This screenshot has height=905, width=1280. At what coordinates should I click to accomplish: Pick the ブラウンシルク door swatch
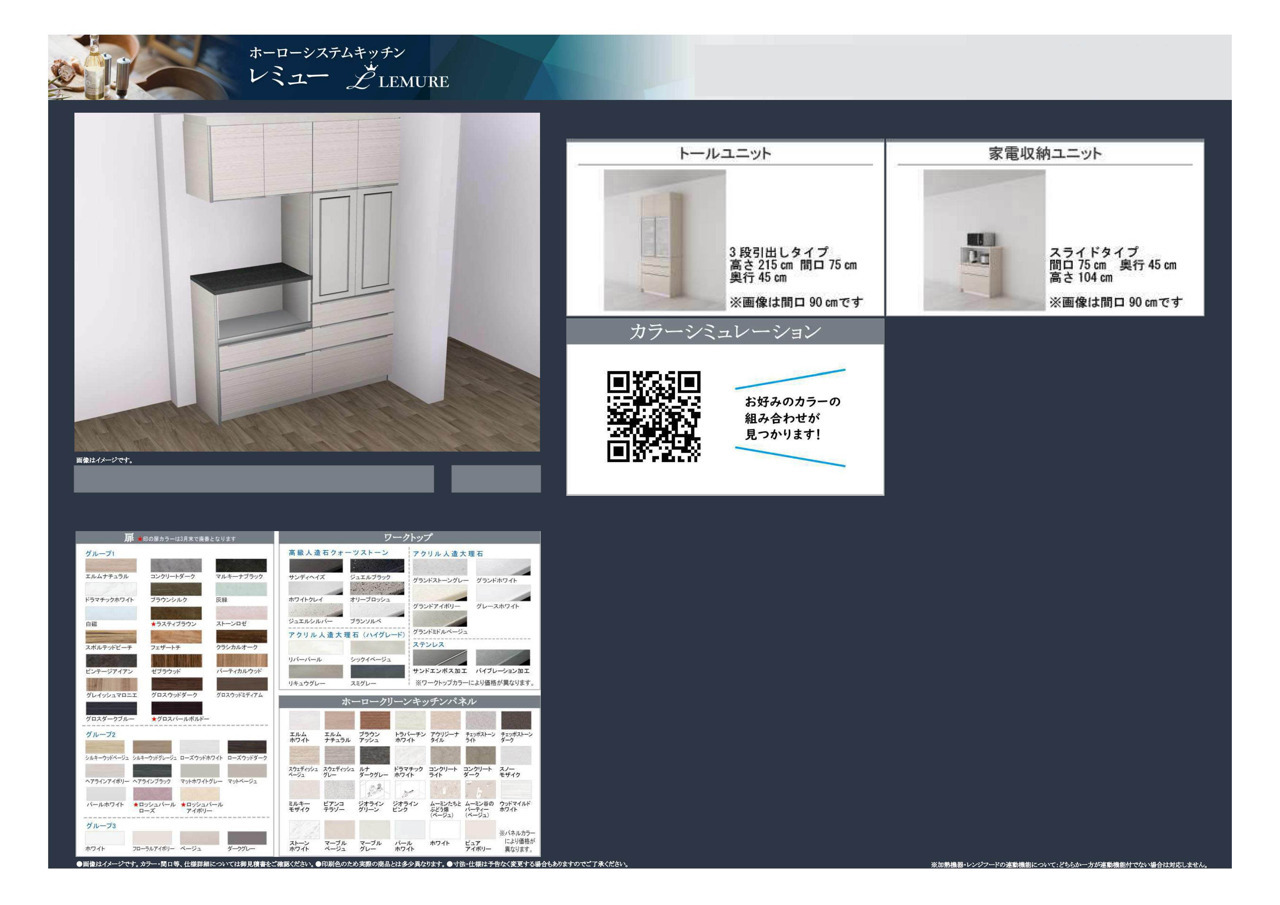coord(176,589)
